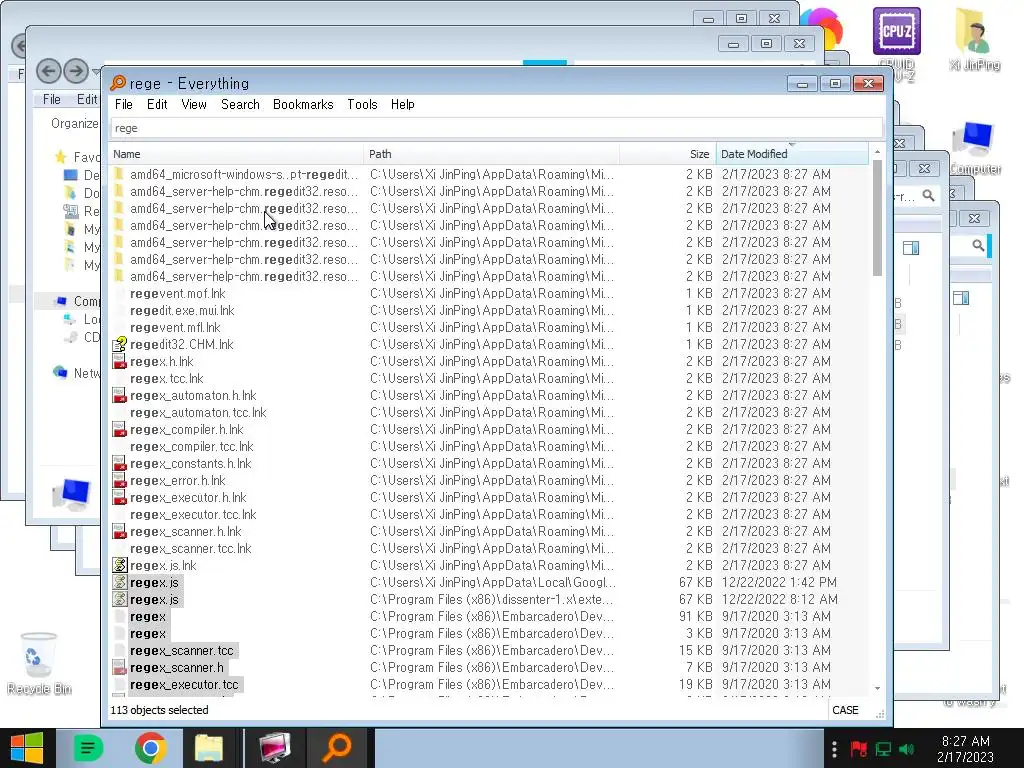Open the Edit menu in Everything

coord(157,104)
